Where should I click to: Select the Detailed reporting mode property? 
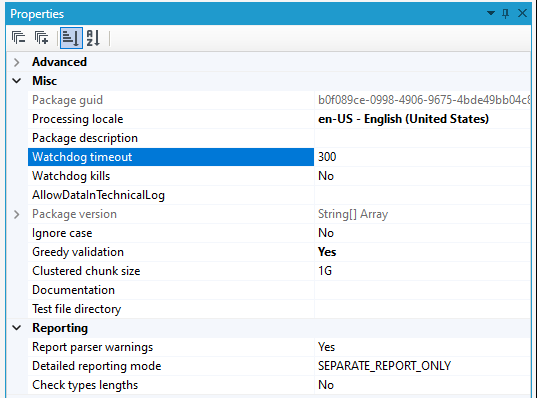(171, 366)
